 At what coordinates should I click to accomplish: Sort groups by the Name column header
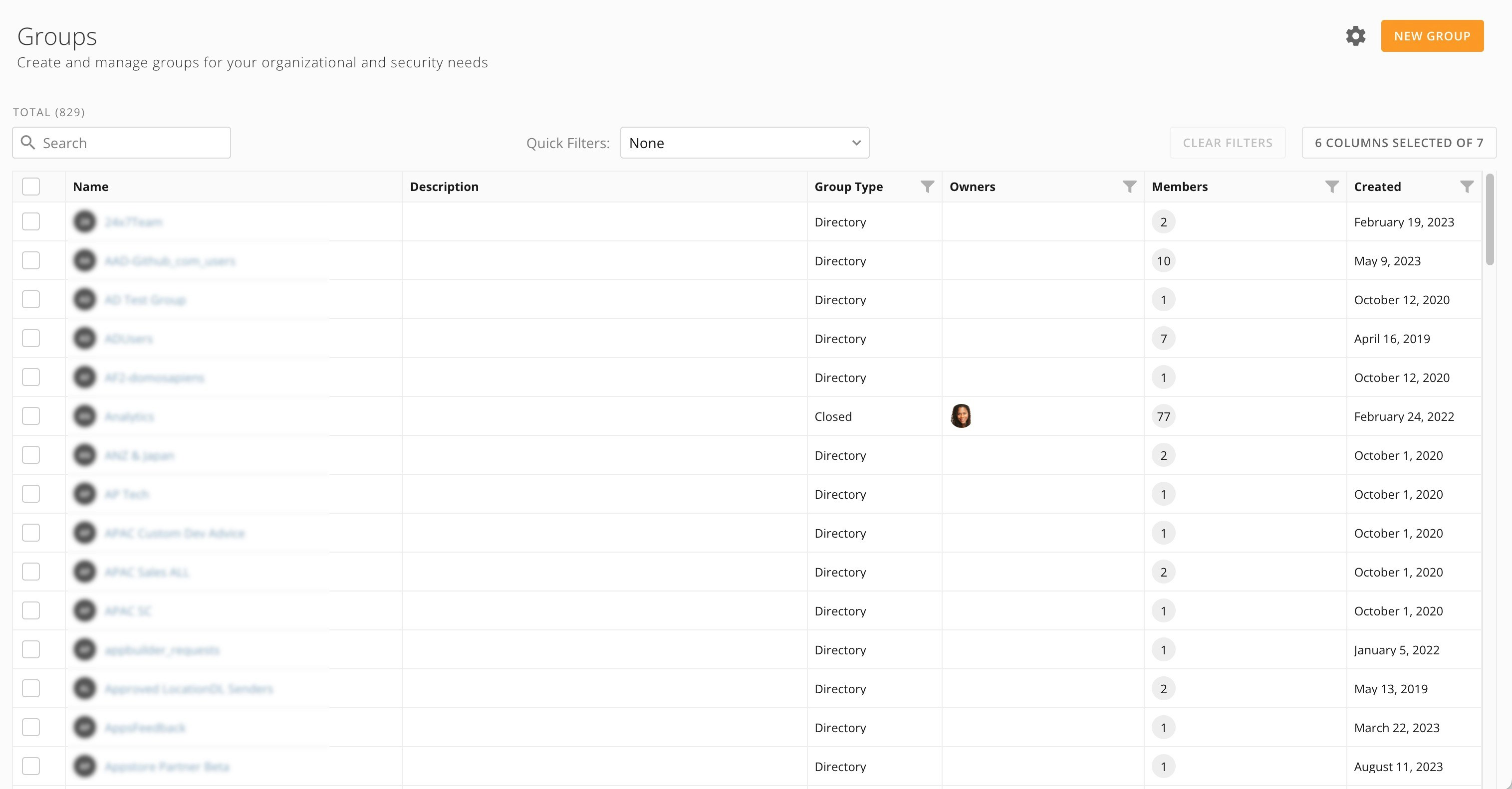[91, 187]
